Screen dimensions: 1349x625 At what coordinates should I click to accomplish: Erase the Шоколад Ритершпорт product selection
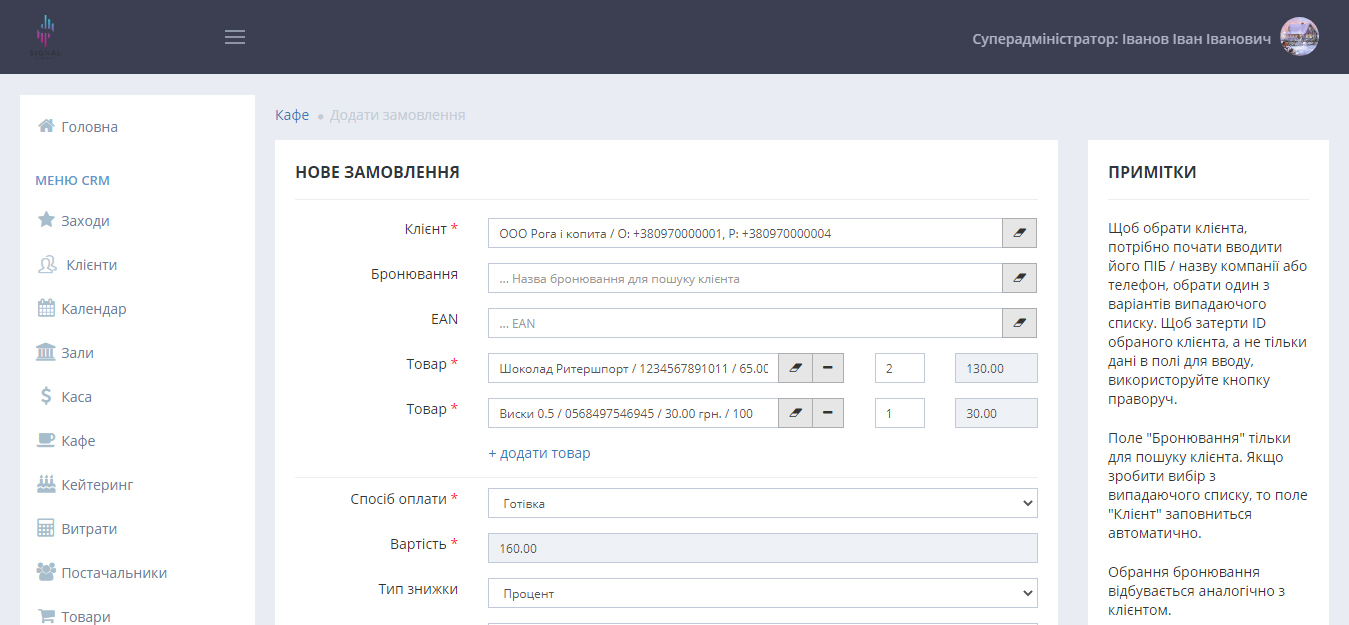(795, 368)
